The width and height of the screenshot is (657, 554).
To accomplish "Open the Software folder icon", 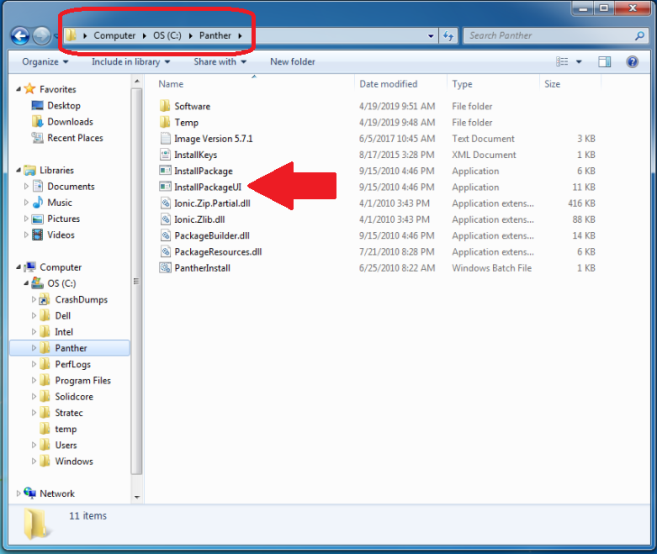I will coord(166,106).
